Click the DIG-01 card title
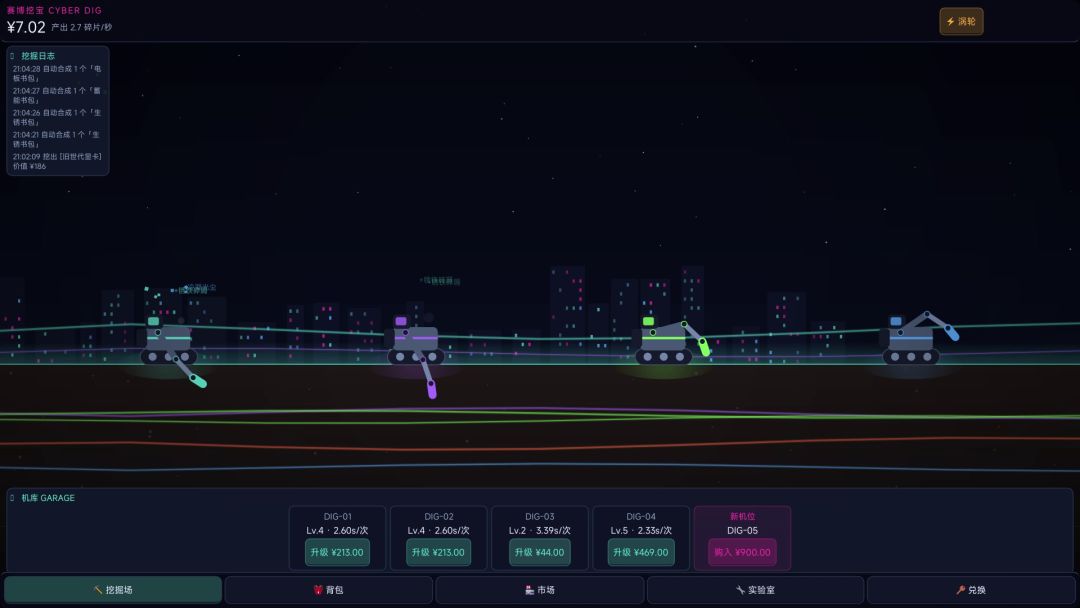The image size is (1080, 608). coord(338,516)
